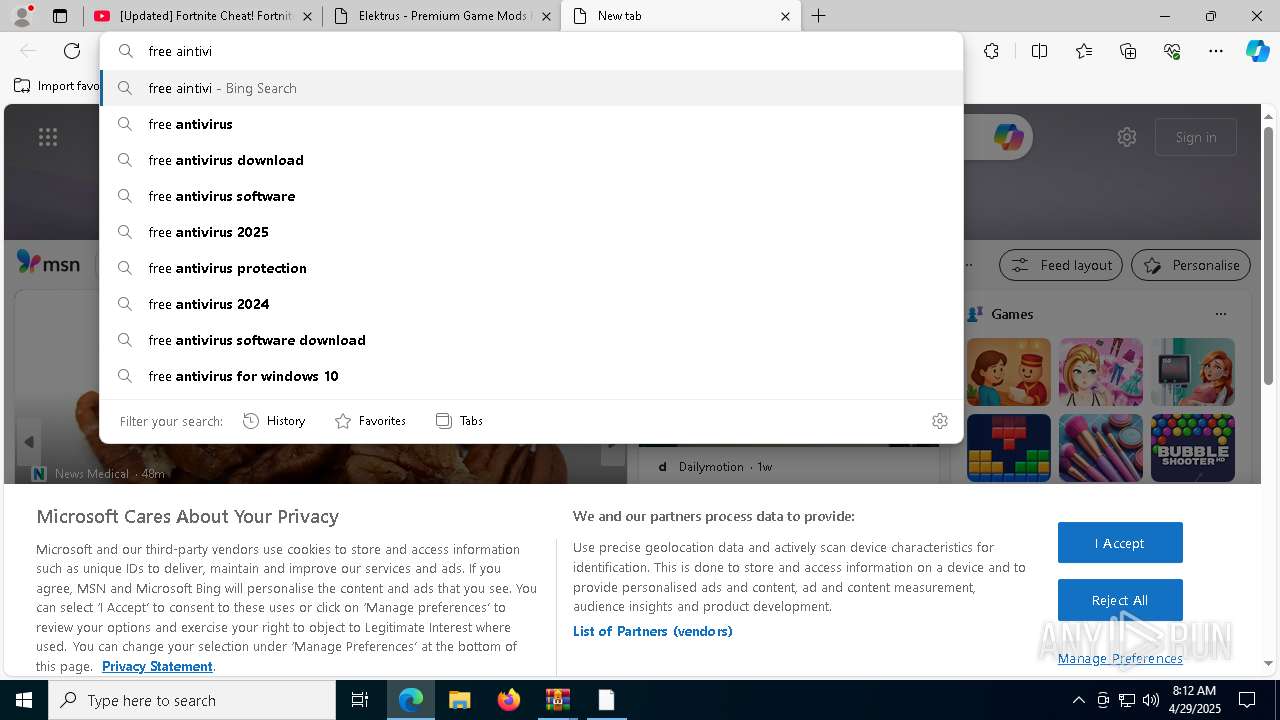1280x720 pixels.
Task: Choose 'free antivirus protection' suggestion
Action: coord(531,268)
